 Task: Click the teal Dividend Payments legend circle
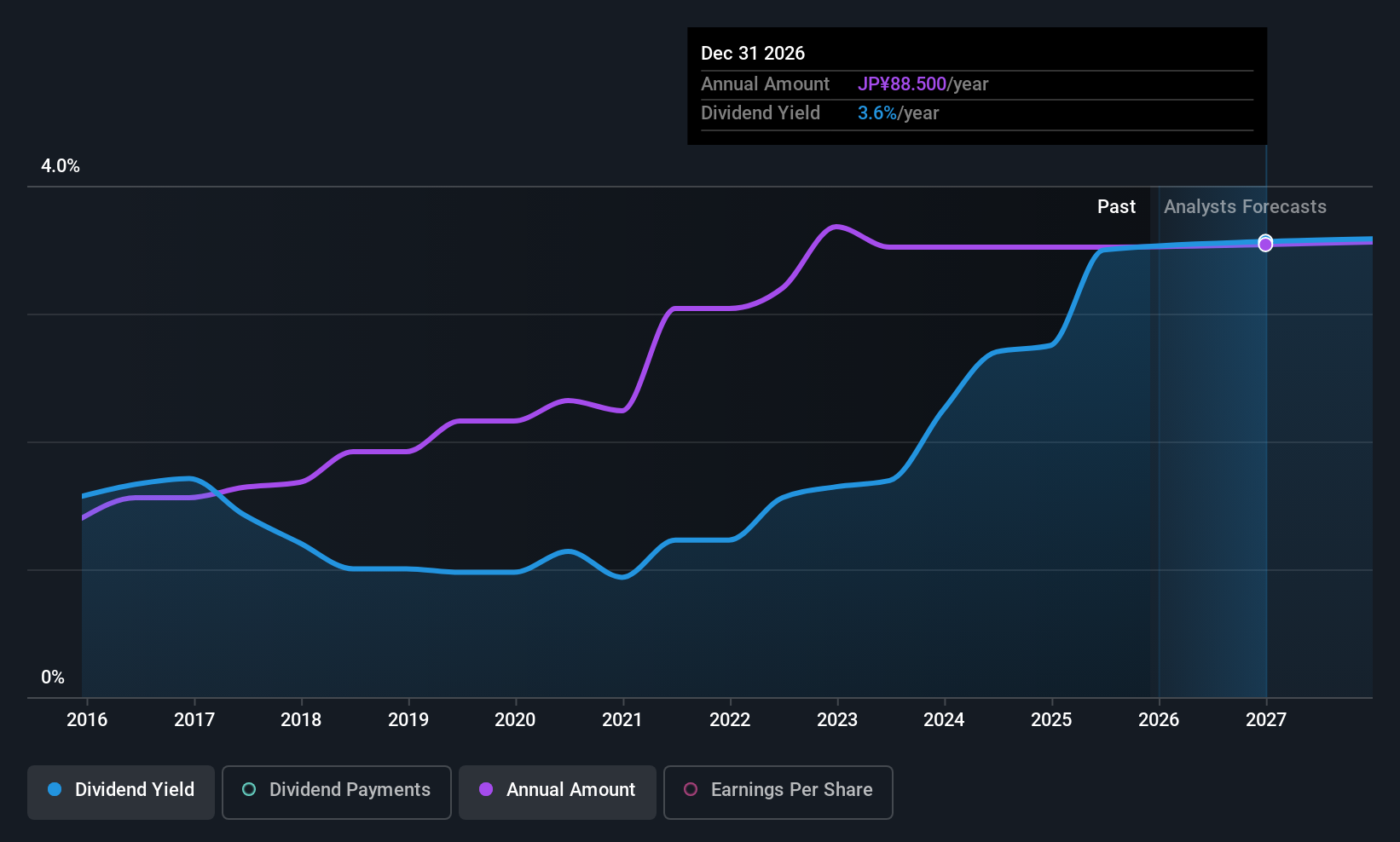249,790
